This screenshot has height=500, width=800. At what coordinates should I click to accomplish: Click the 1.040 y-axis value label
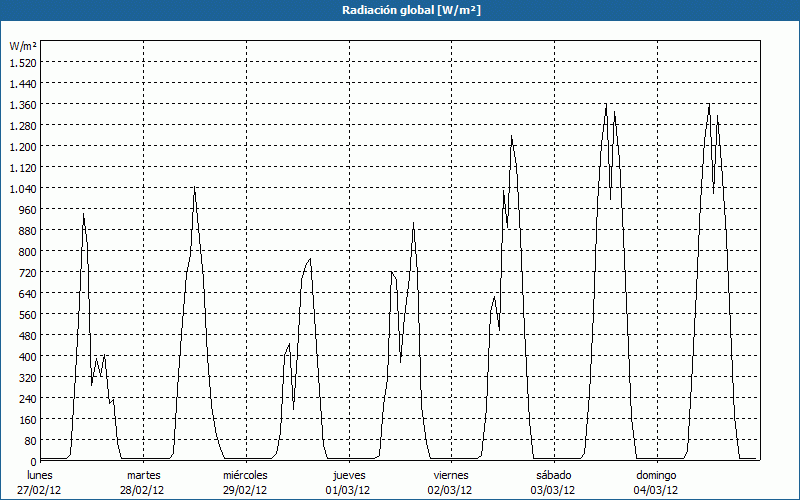click(x=22, y=188)
